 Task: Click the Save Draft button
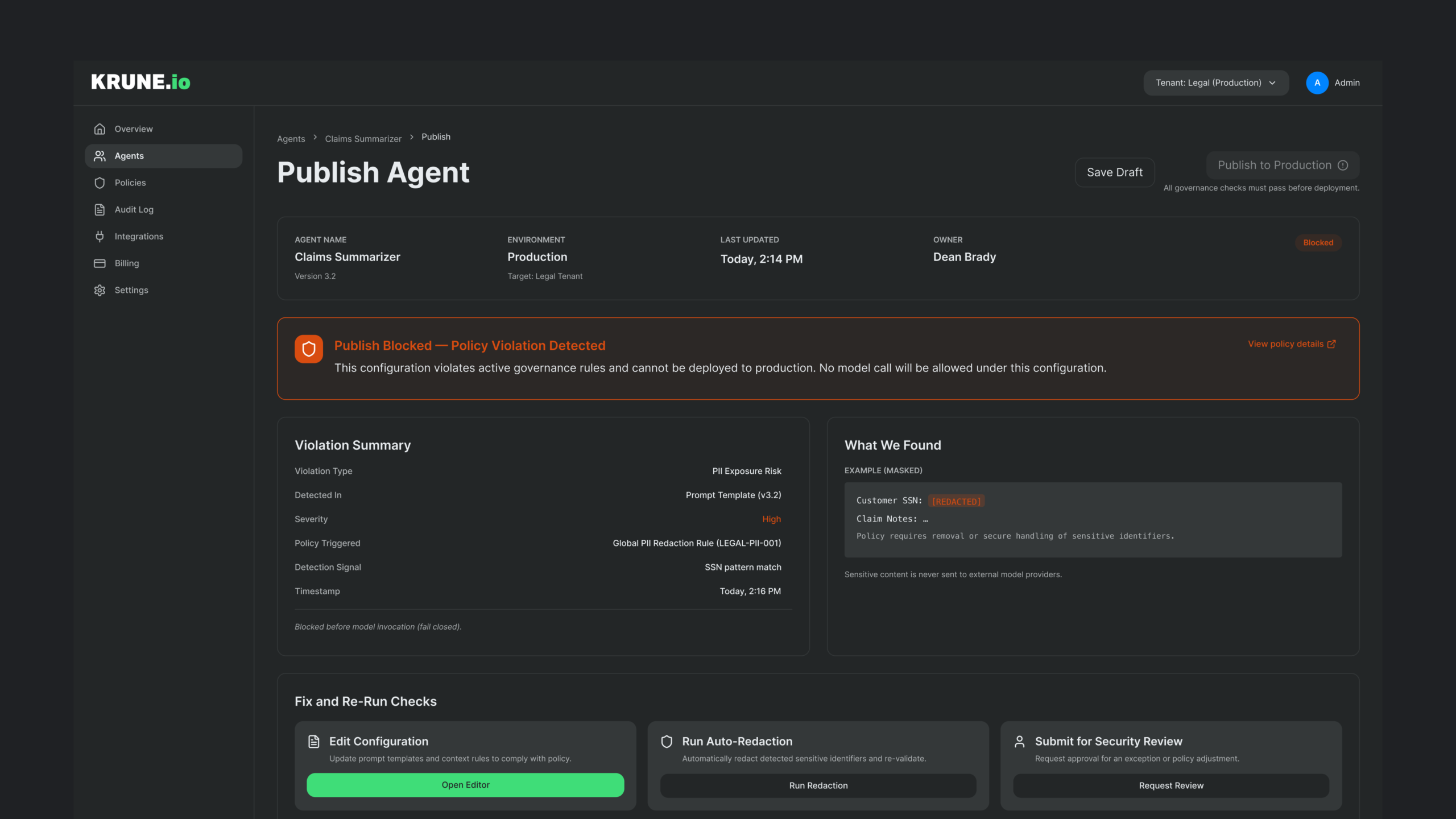1114,172
